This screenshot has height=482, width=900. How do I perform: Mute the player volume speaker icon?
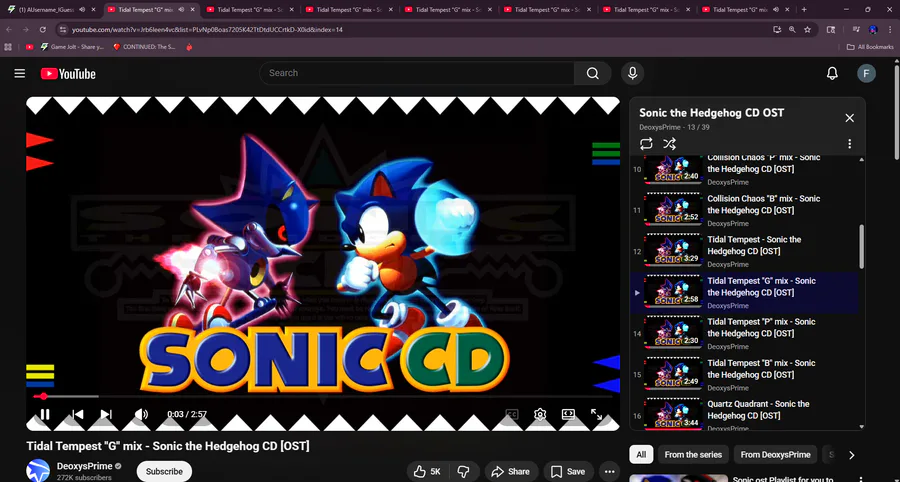[141, 414]
